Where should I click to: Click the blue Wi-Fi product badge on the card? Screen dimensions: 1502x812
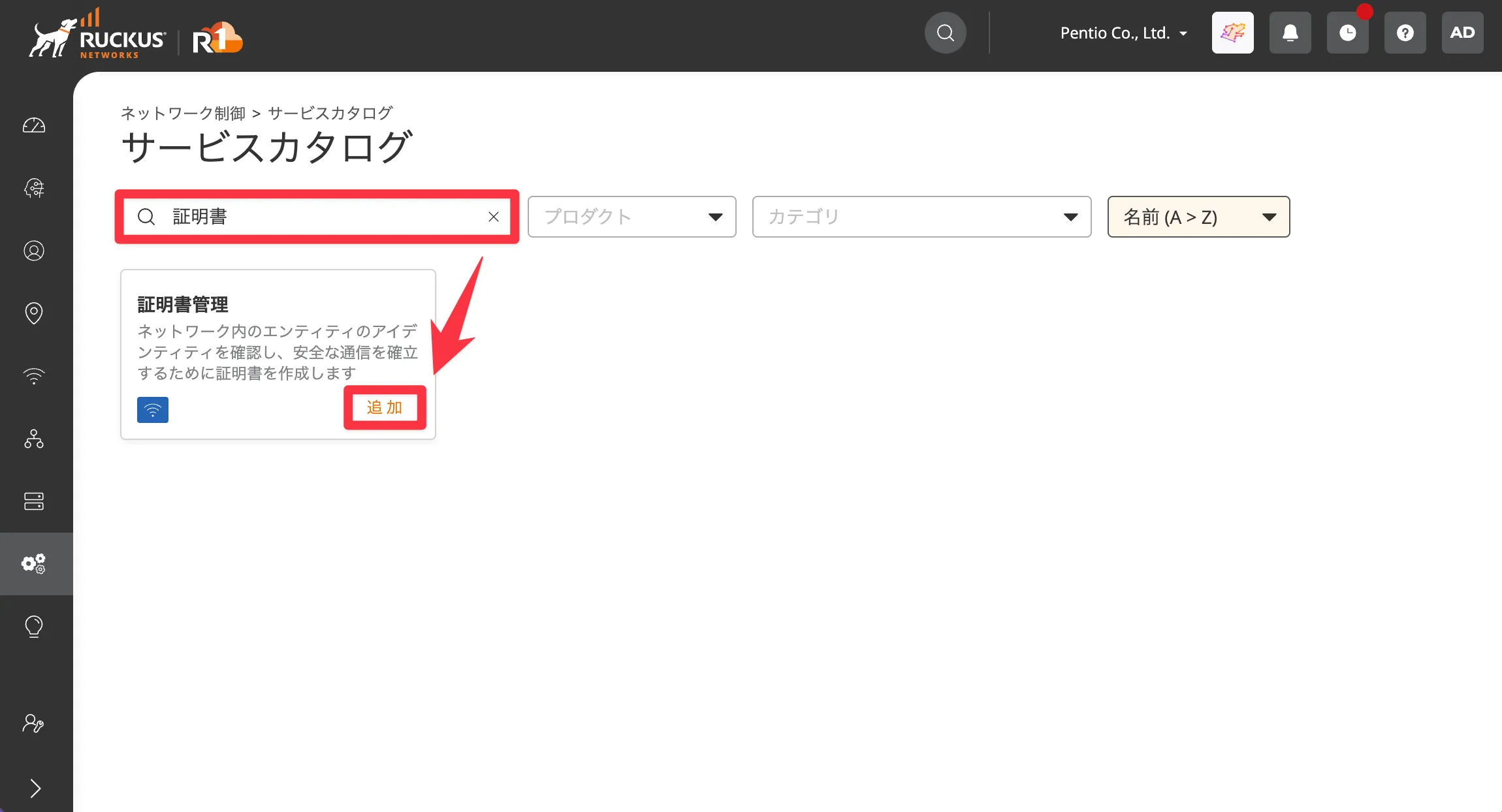tap(153, 410)
